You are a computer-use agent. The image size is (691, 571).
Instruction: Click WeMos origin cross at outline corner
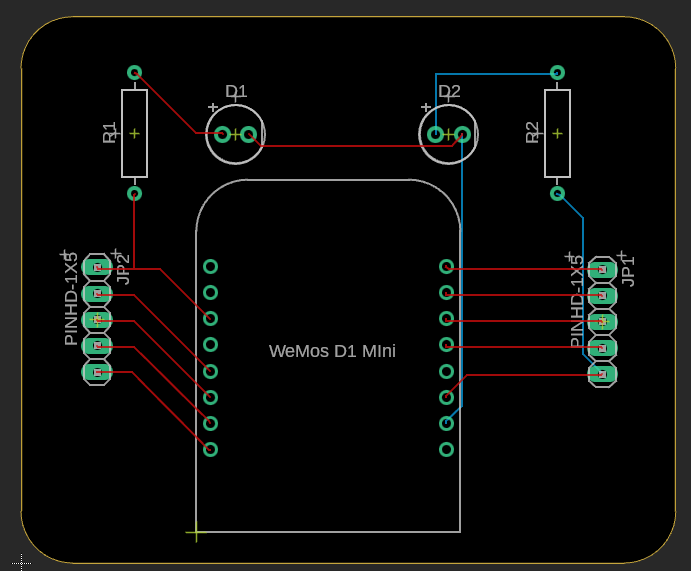tap(196, 533)
